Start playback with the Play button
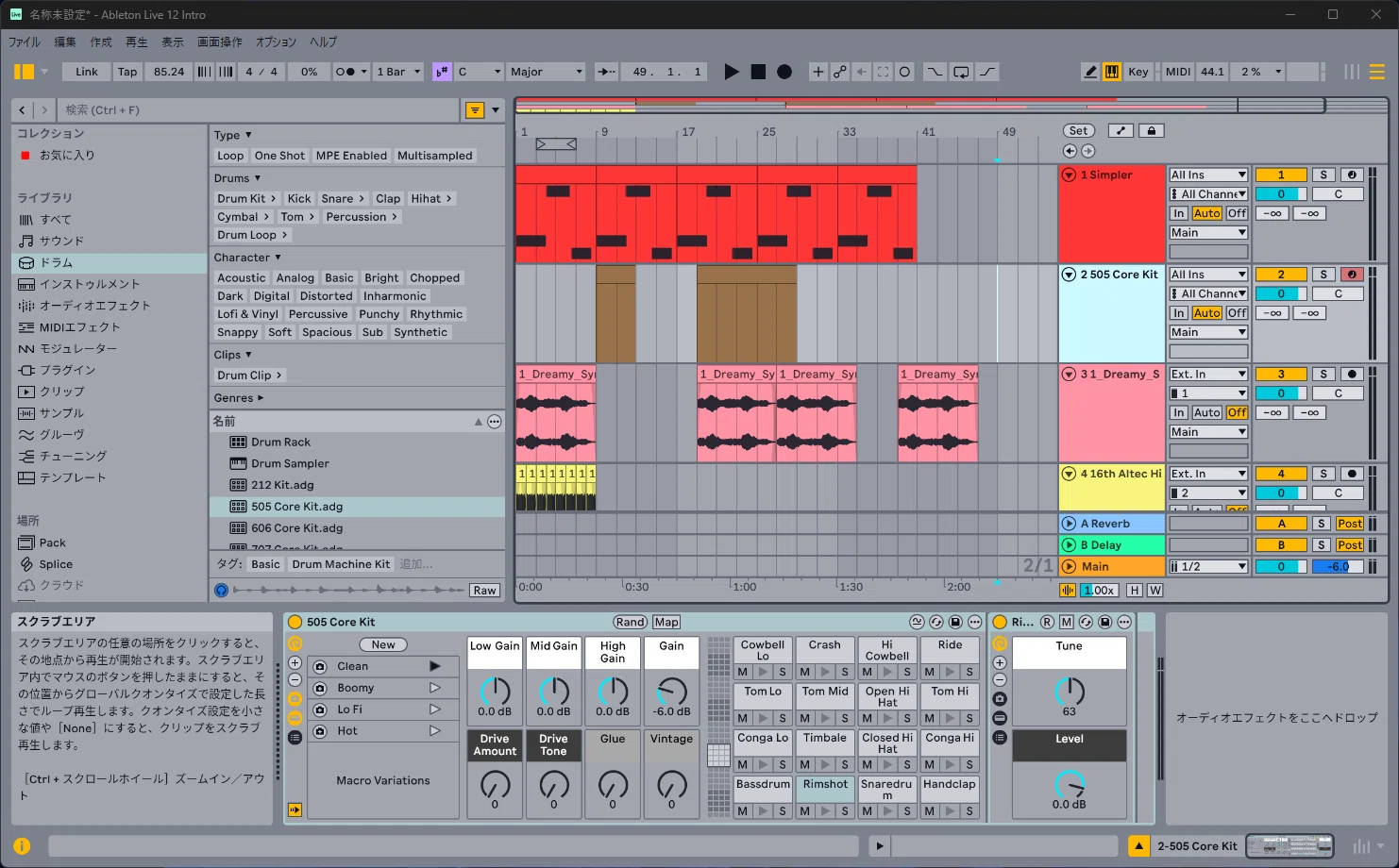 tap(731, 72)
